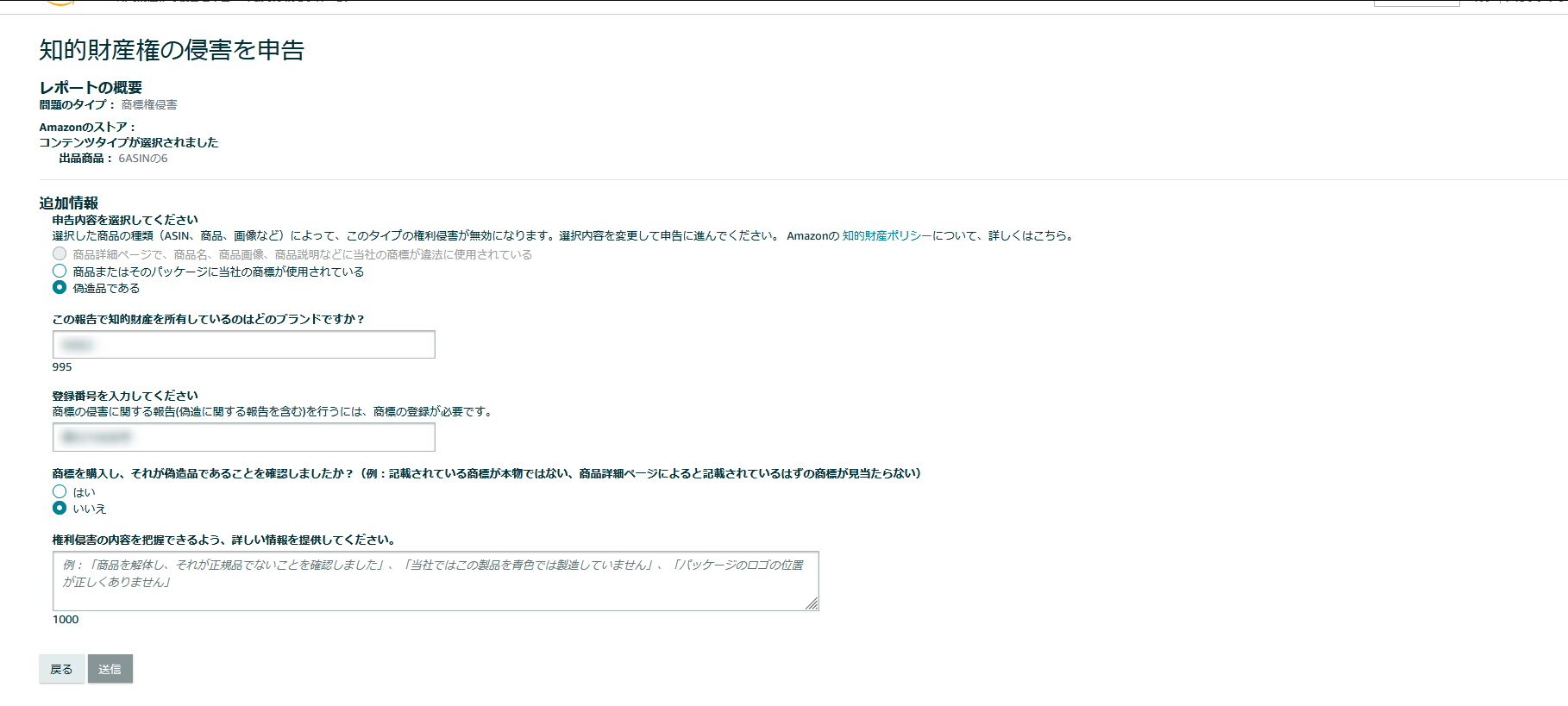Viewport: 1568px width, 706px height.
Task: Click the 権利侵害の内容 details prompt label
Action: (224, 540)
